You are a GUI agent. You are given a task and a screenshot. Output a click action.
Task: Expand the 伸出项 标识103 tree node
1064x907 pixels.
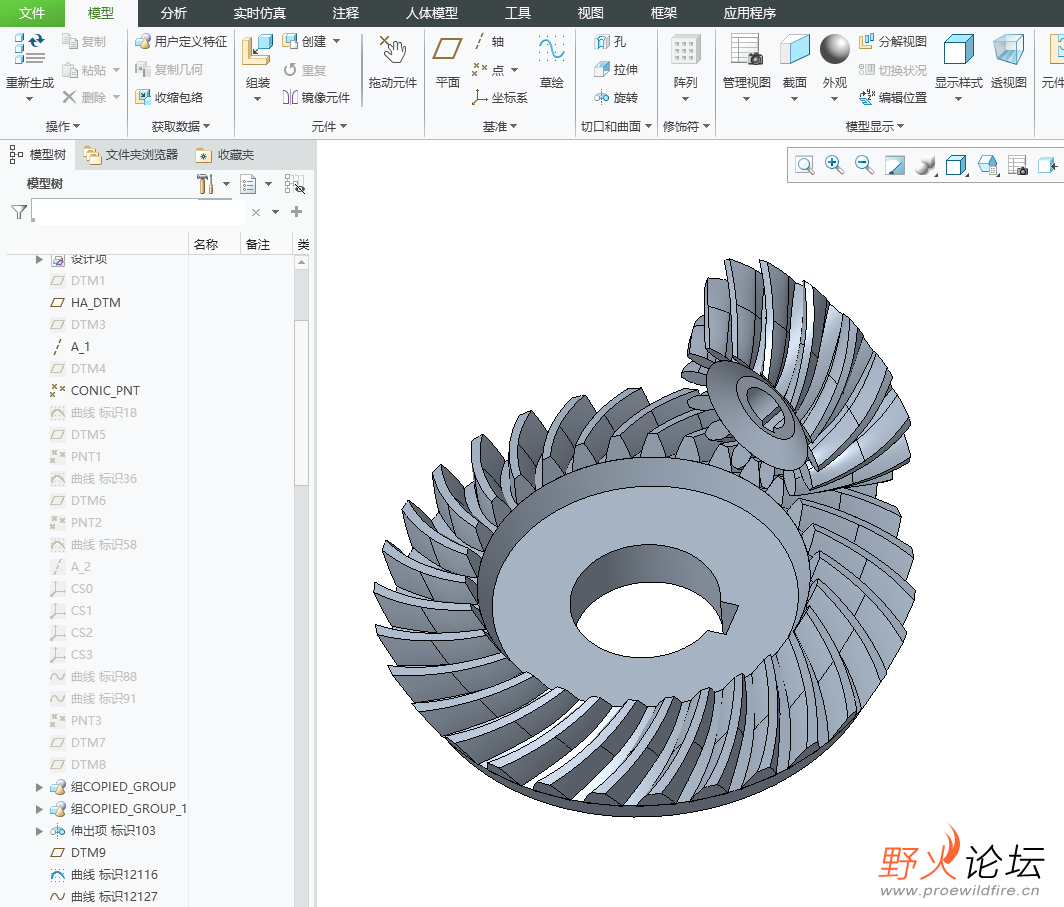tap(40, 831)
